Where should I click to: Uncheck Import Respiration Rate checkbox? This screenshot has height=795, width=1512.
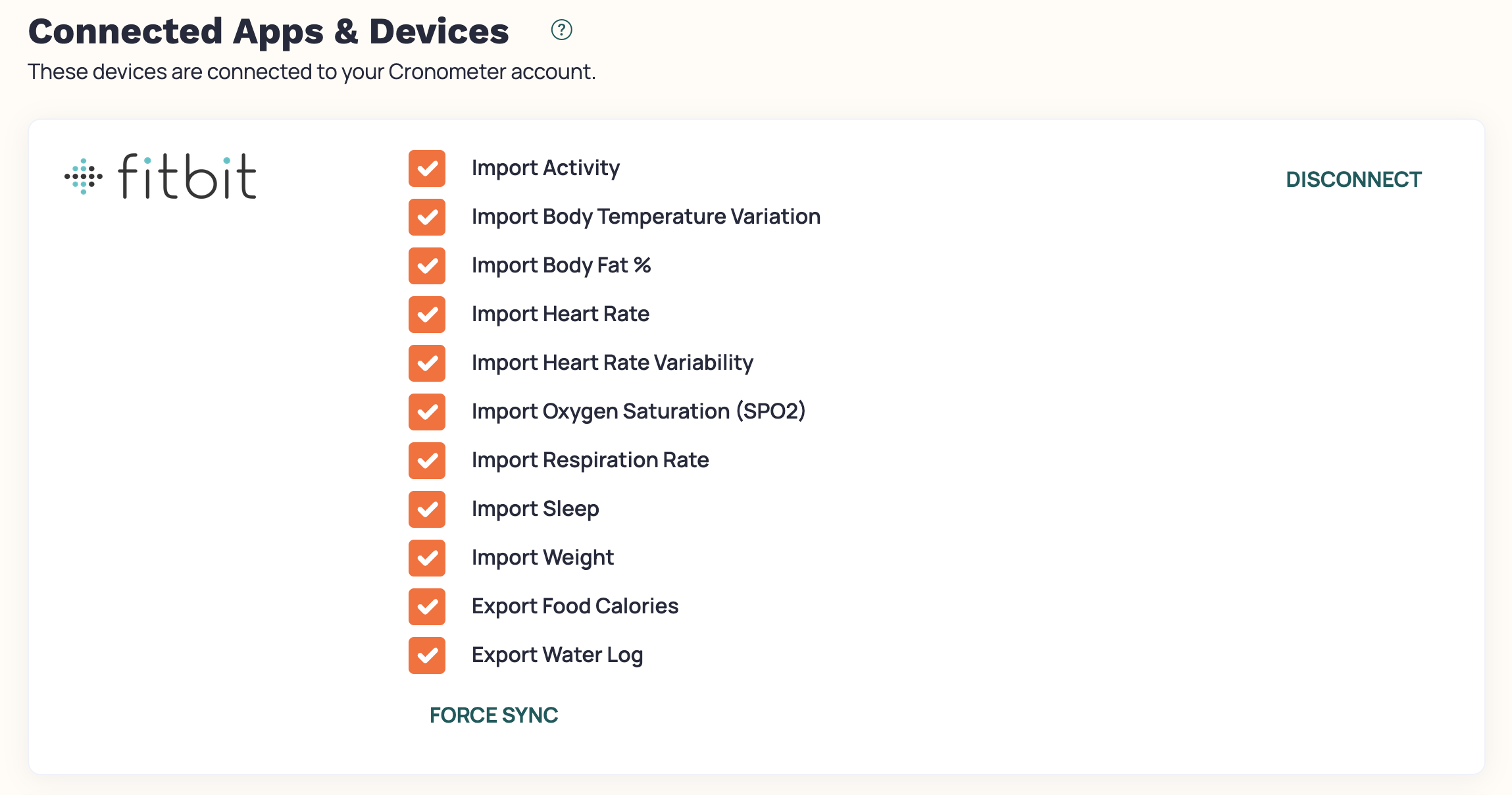click(427, 461)
